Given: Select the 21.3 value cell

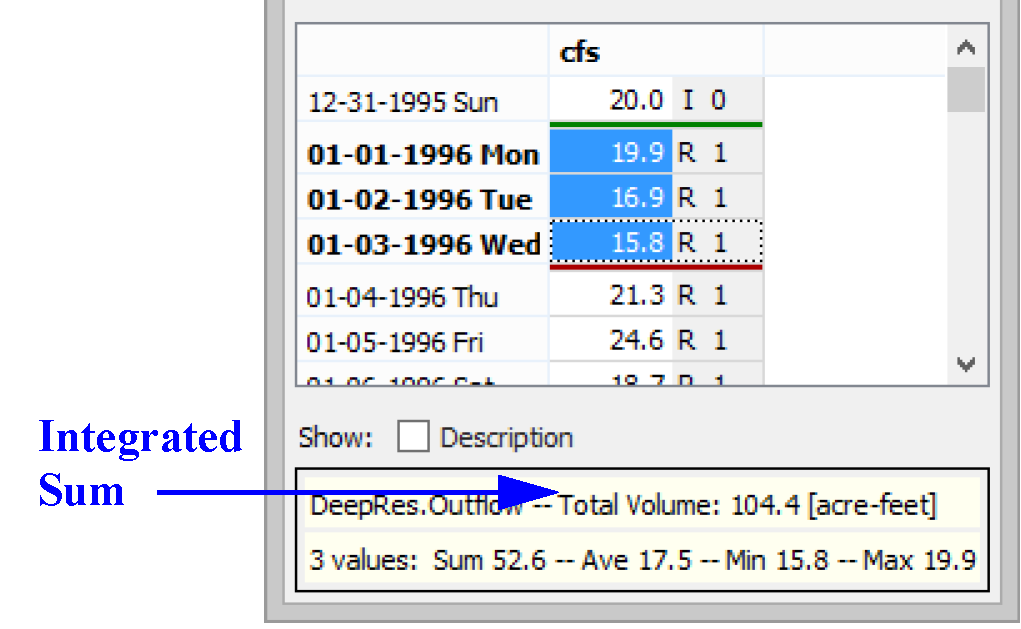Looking at the screenshot, I should point(611,296).
